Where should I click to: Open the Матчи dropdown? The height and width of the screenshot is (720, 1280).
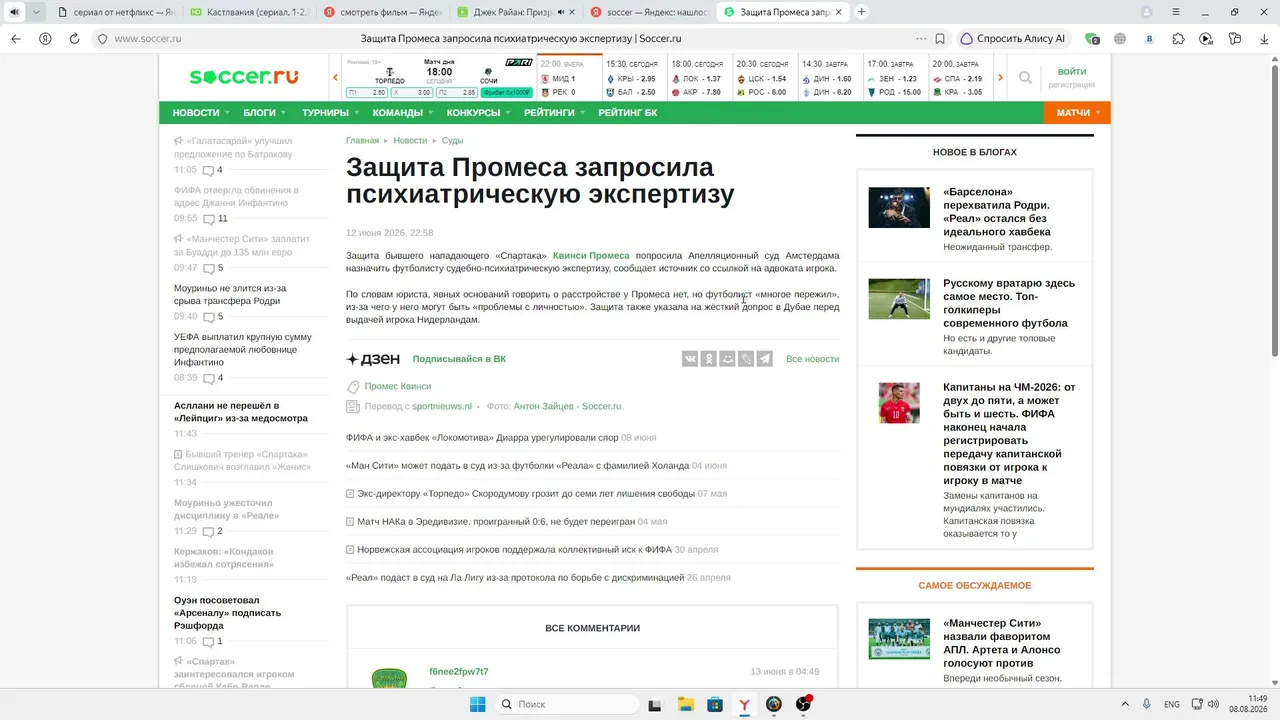1077,113
